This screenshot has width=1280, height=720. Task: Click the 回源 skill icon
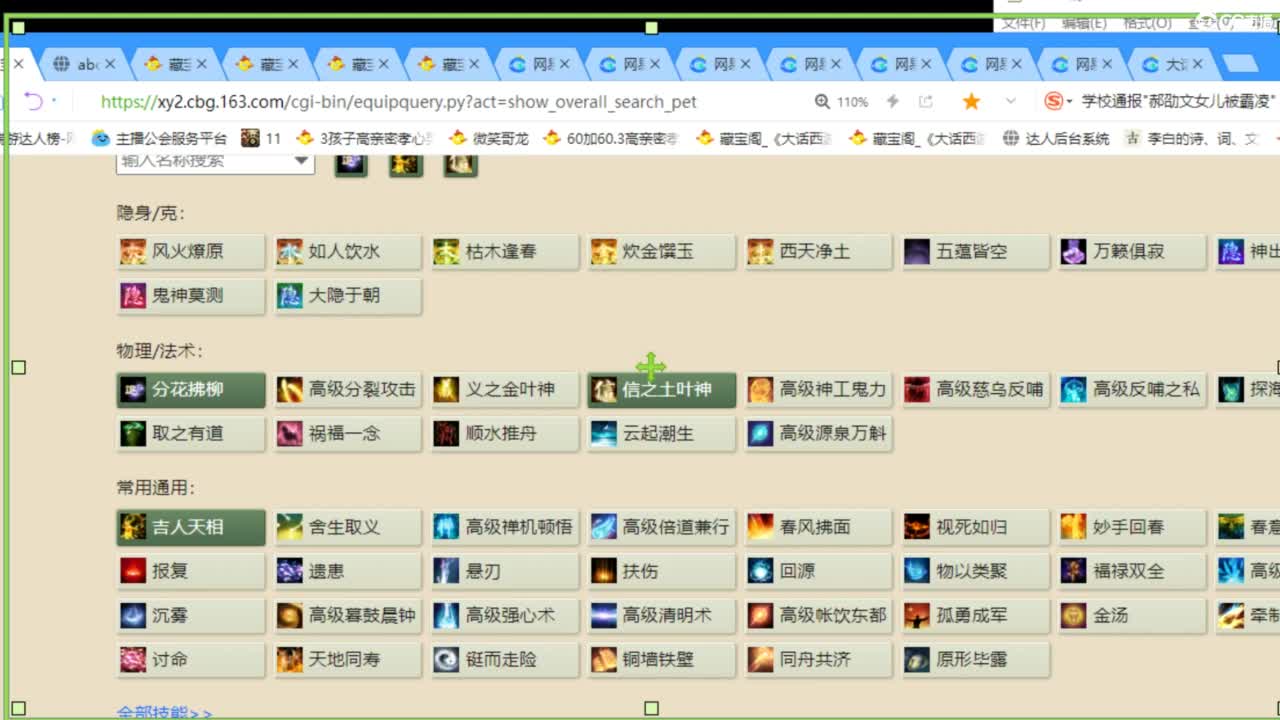point(760,571)
